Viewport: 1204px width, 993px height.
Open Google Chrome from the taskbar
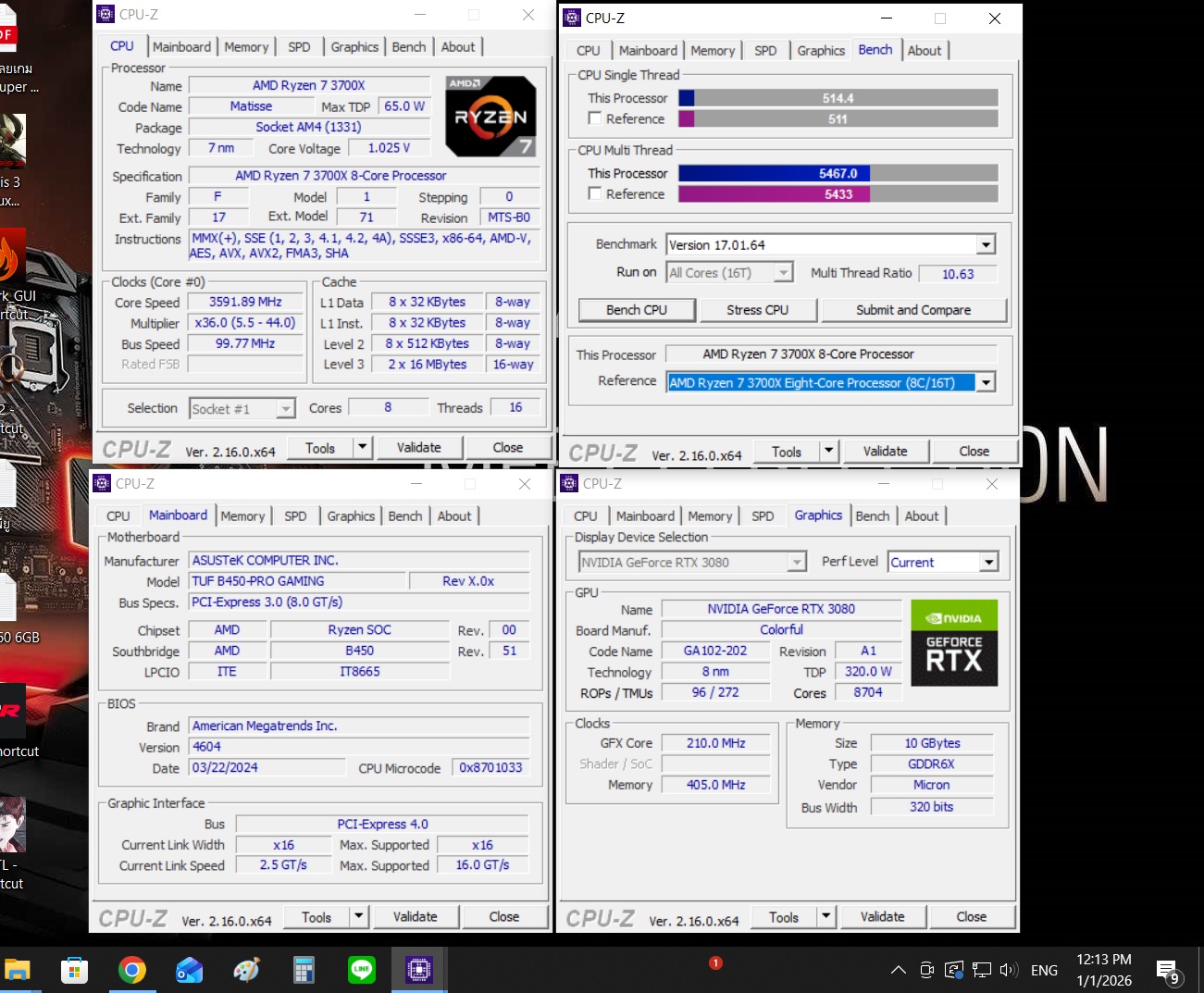(x=132, y=969)
